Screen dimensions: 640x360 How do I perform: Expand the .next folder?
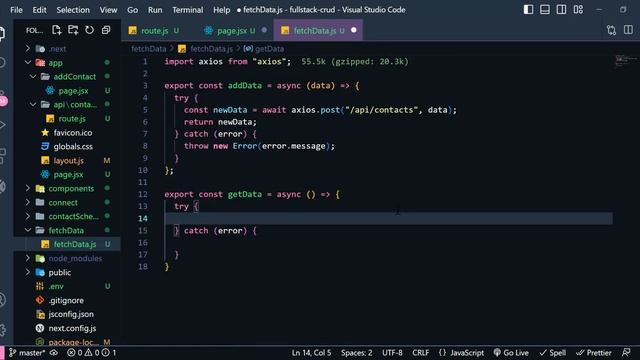28,49
